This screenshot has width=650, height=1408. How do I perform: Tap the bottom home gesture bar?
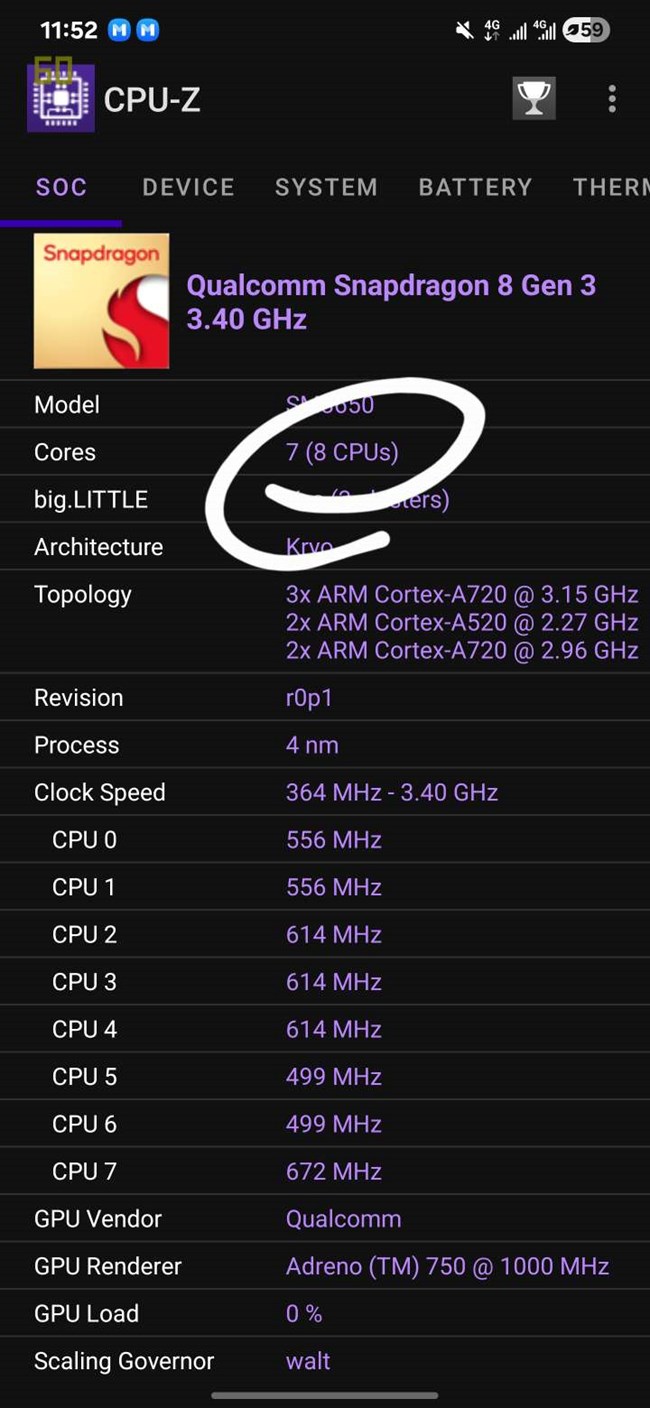click(325, 1395)
